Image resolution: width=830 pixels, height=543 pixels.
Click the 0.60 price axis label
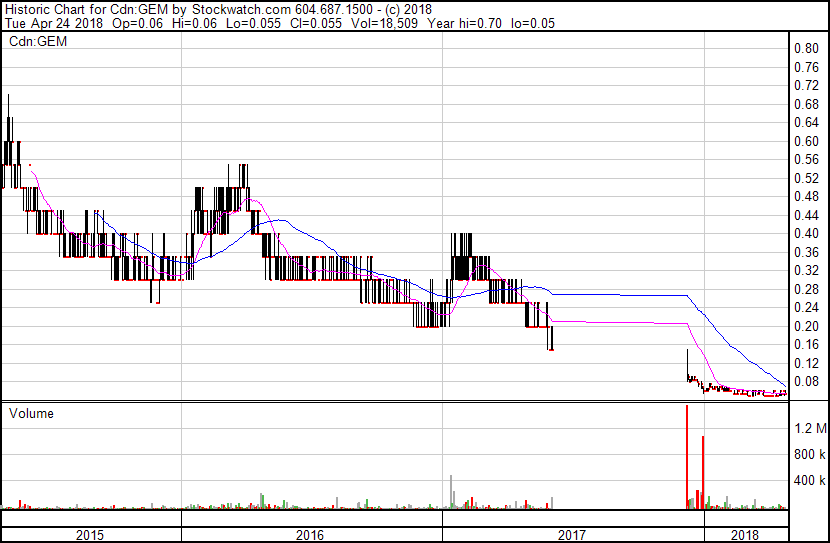806,141
